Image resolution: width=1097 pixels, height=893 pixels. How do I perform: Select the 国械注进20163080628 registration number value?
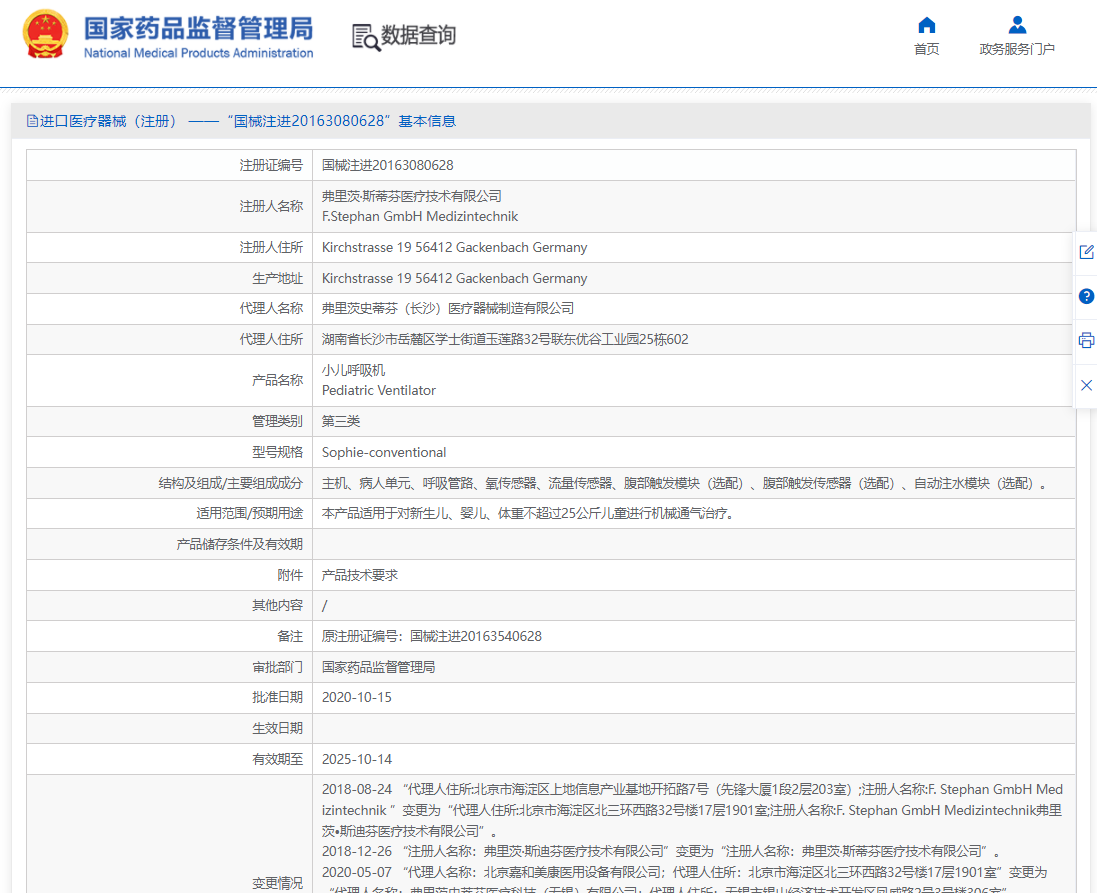pyautogui.click(x=387, y=165)
